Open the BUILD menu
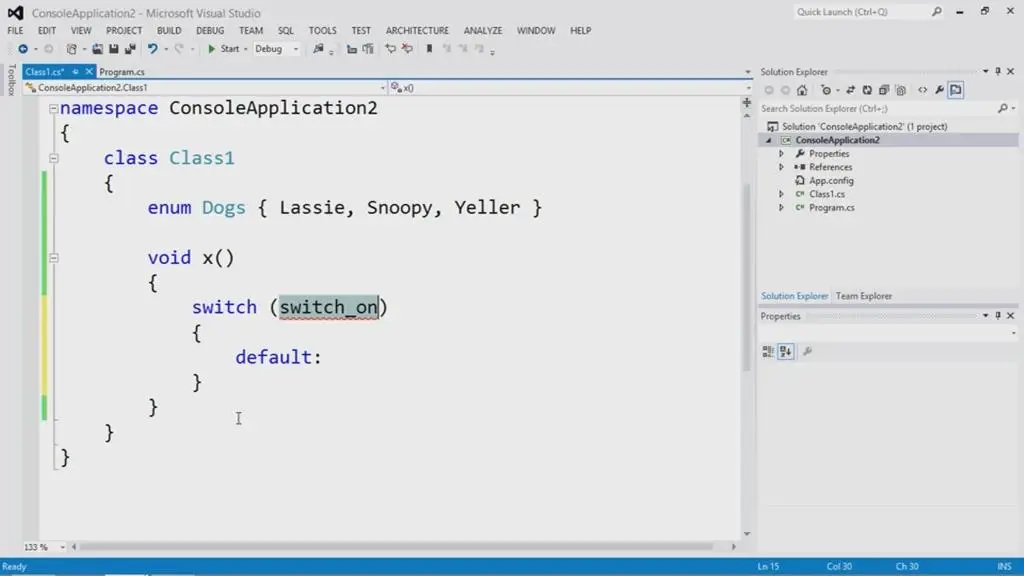This screenshot has height=576, width=1024. tap(168, 31)
